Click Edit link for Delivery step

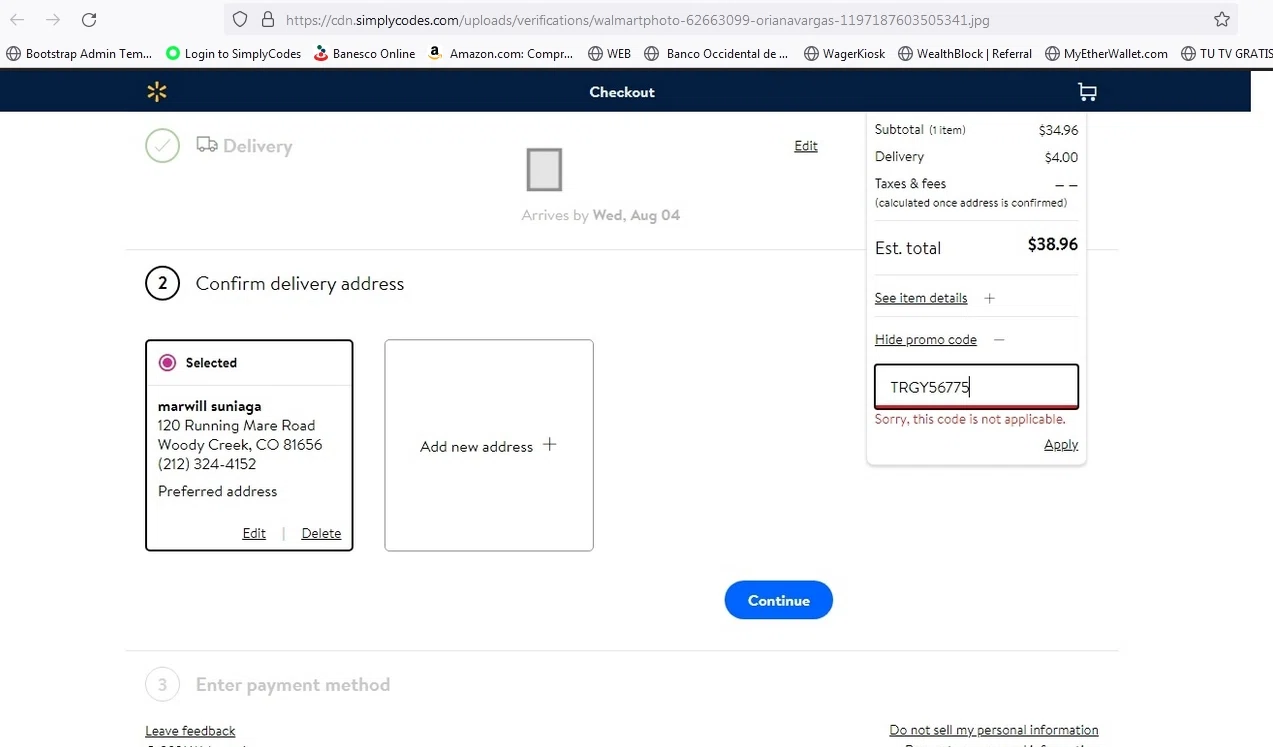pyautogui.click(x=806, y=146)
